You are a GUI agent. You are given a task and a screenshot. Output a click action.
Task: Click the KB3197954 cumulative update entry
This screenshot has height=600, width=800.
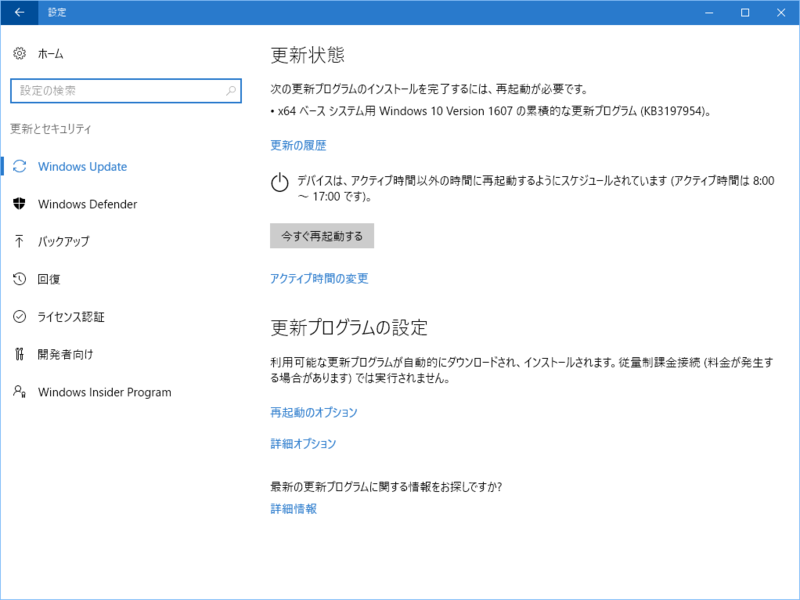(491, 111)
